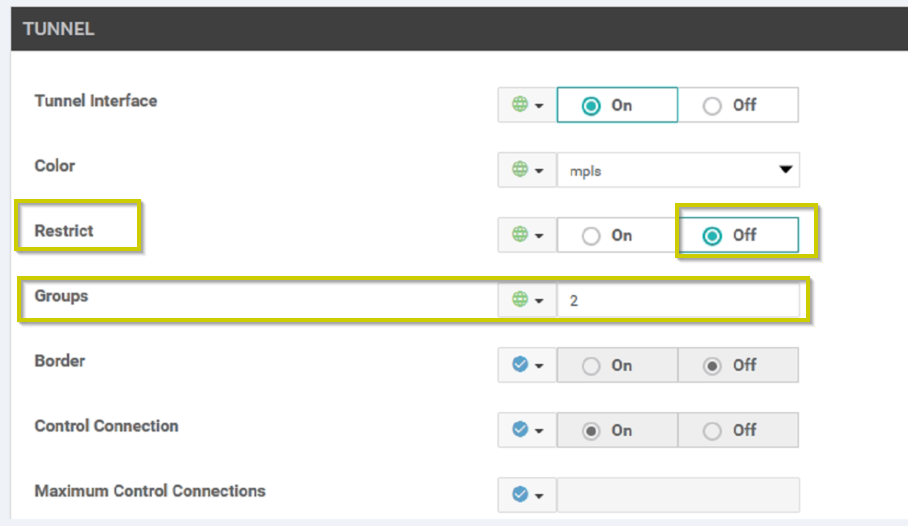Click the Maximum Control Connections label
The height and width of the screenshot is (526, 908).
pyautogui.click(x=150, y=491)
